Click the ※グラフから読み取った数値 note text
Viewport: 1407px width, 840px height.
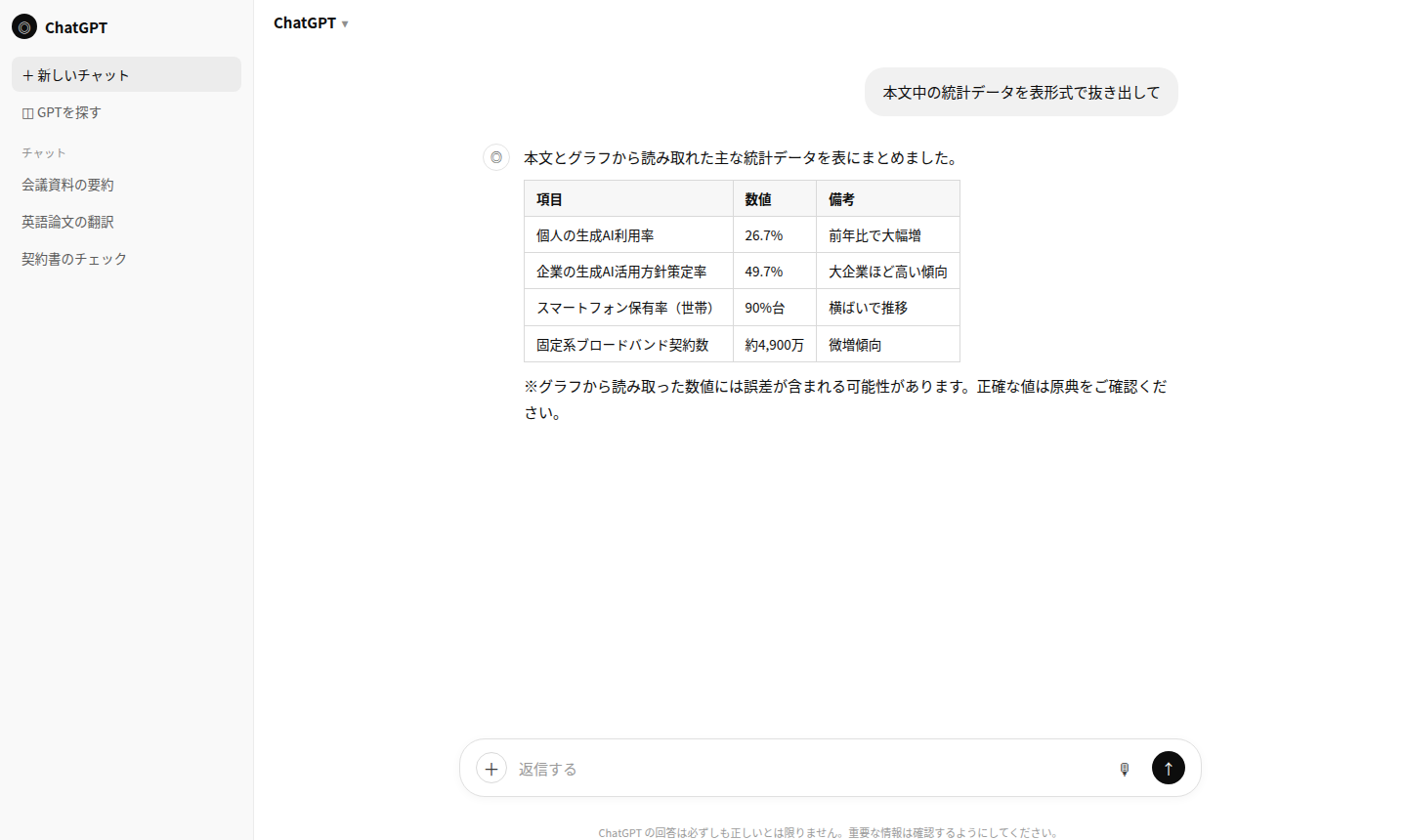point(846,399)
